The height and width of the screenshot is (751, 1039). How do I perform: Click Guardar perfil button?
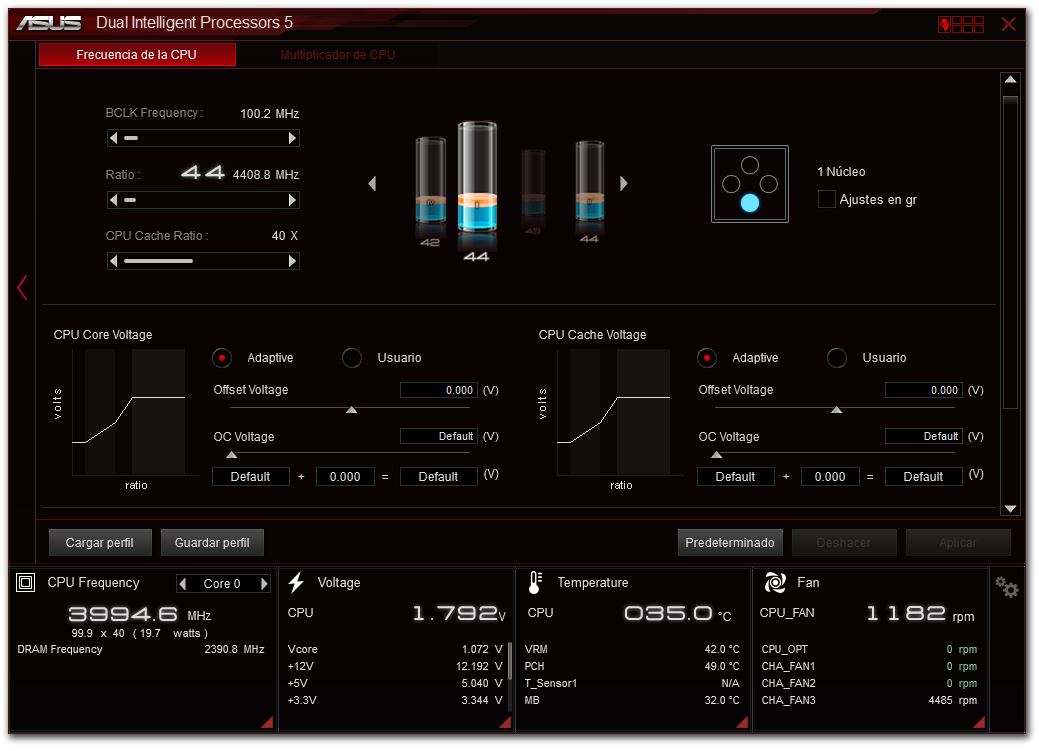[x=212, y=542]
